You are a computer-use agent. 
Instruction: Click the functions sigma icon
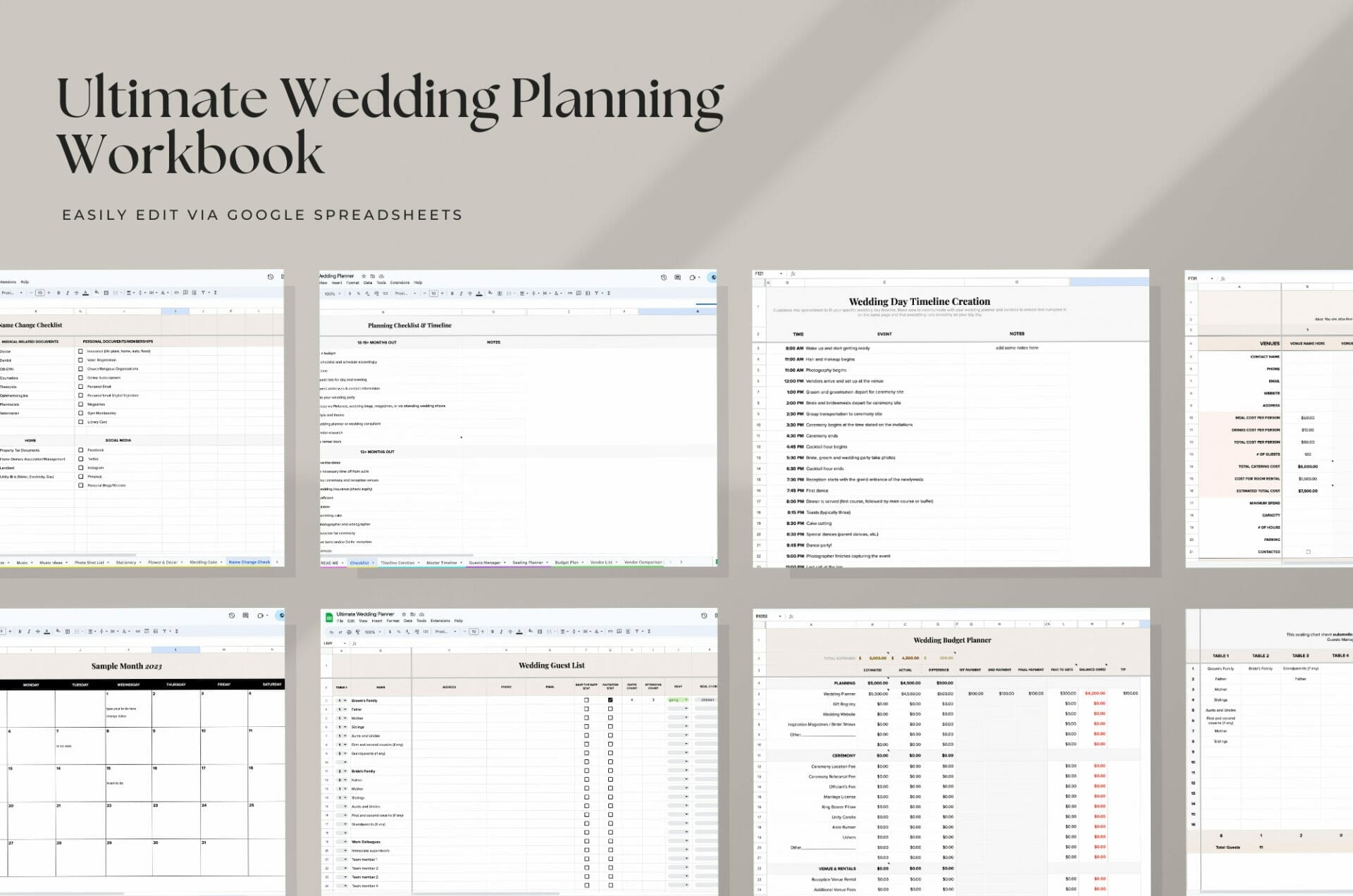pyautogui.click(x=648, y=632)
